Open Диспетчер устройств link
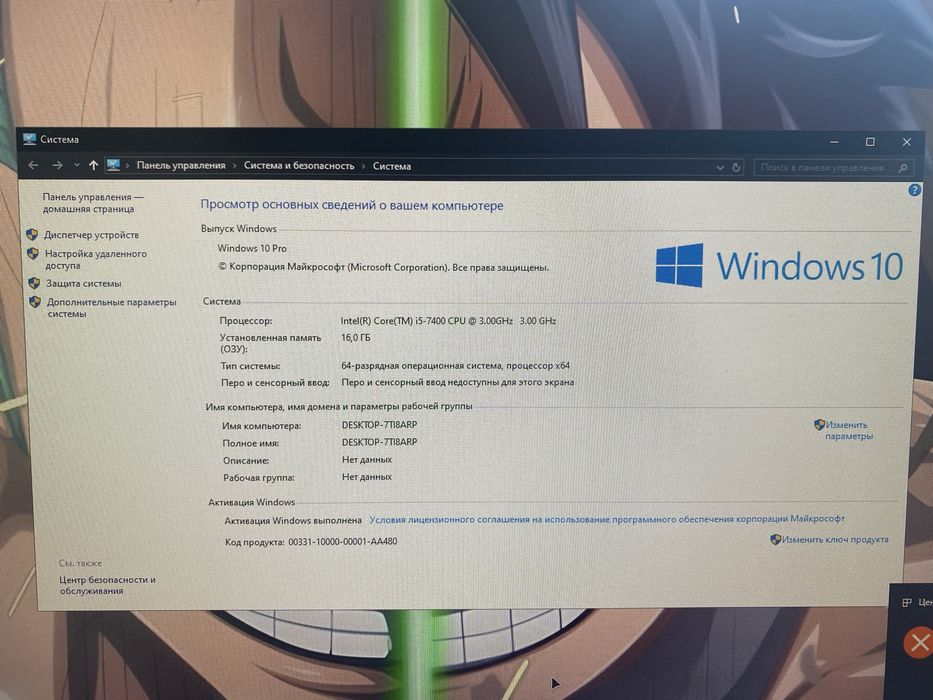Screen dimensions: 933x700 point(91,235)
